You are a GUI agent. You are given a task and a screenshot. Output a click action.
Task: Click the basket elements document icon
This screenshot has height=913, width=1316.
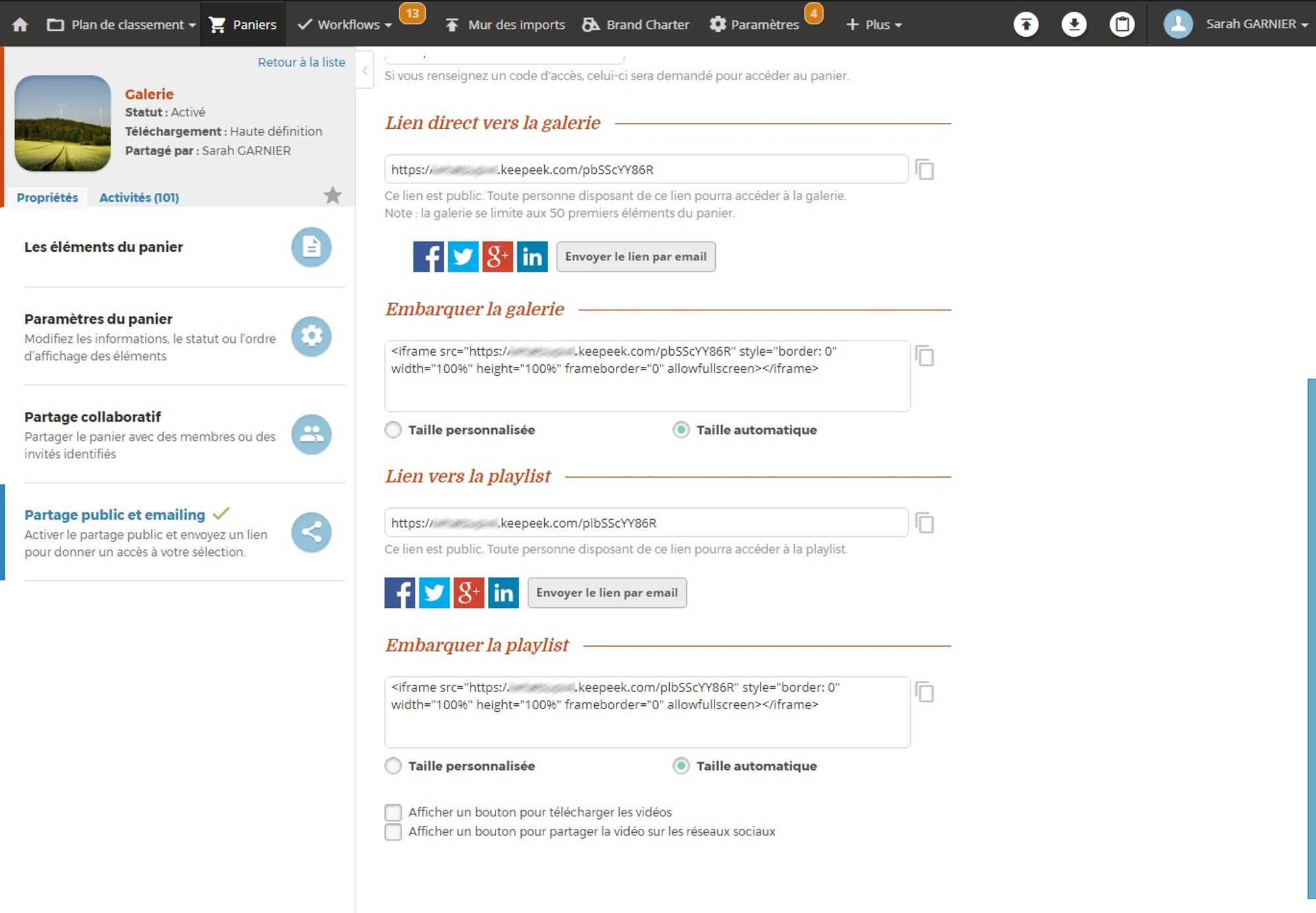point(311,247)
